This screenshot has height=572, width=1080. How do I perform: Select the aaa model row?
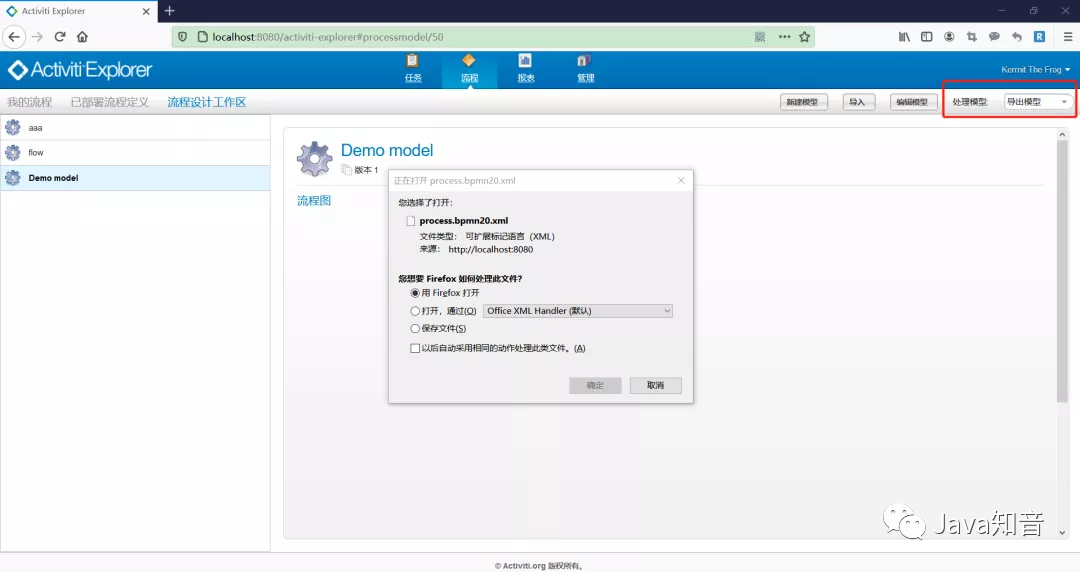[x=135, y=127]
